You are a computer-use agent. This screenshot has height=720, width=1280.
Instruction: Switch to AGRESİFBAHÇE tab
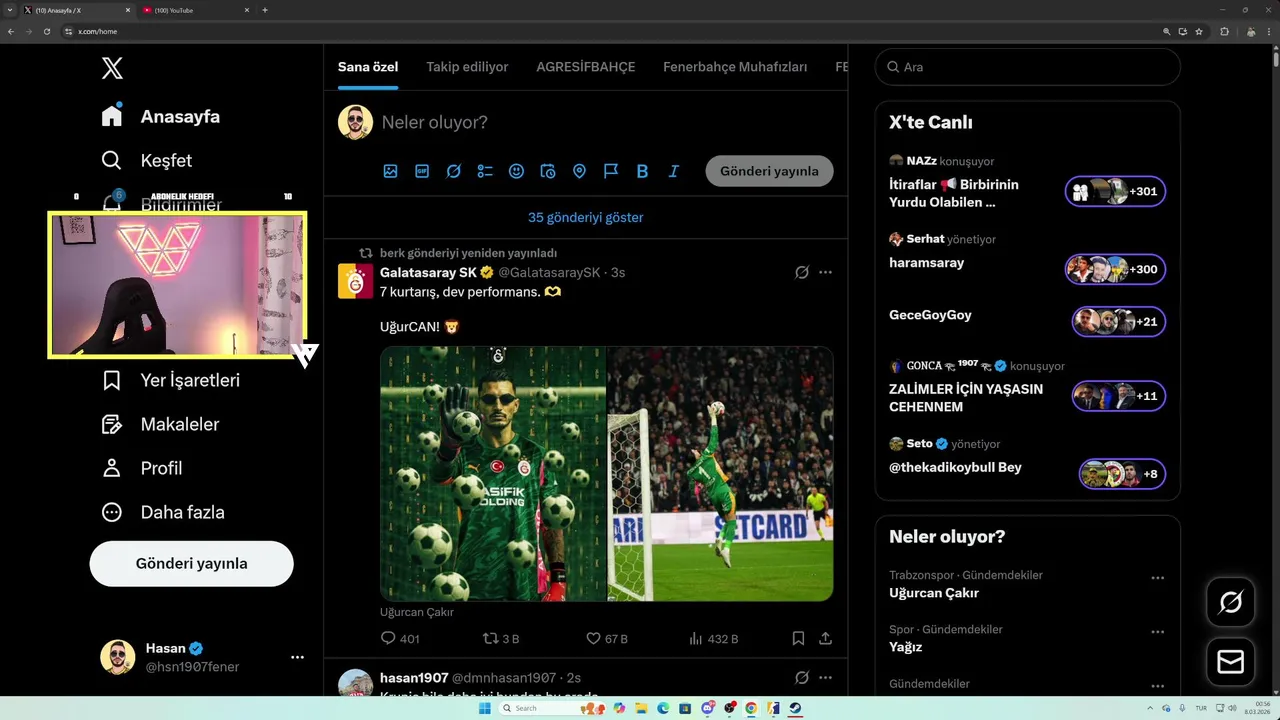(586, 67)
